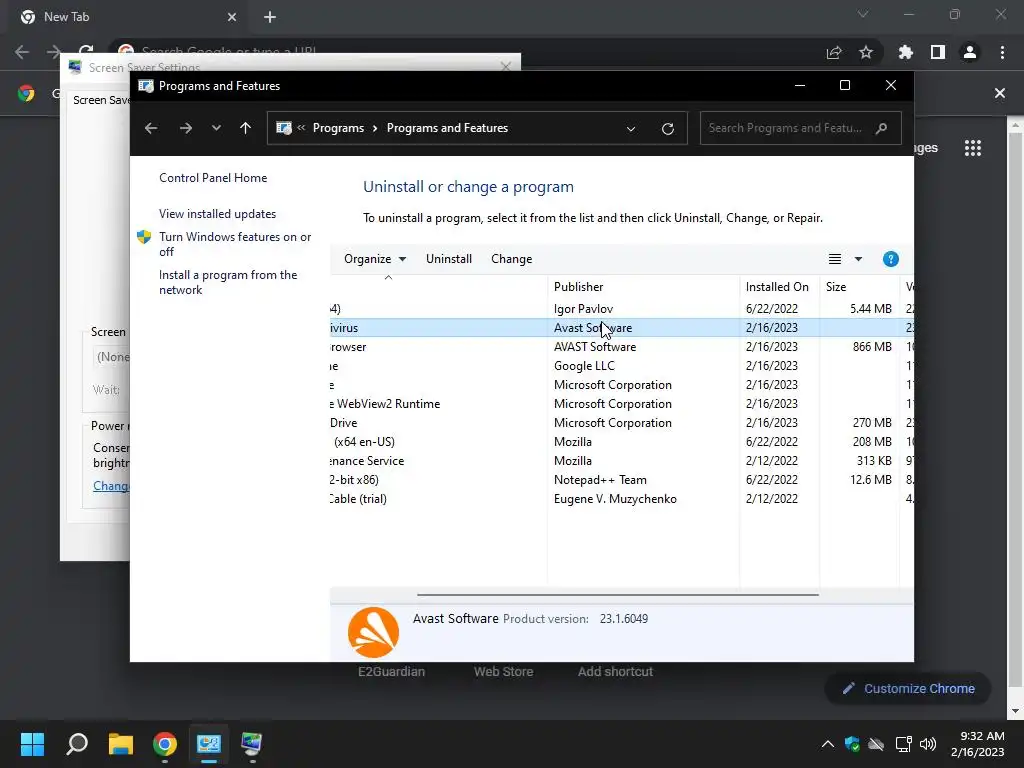Sort by the Installed On column

coord(779,287)
